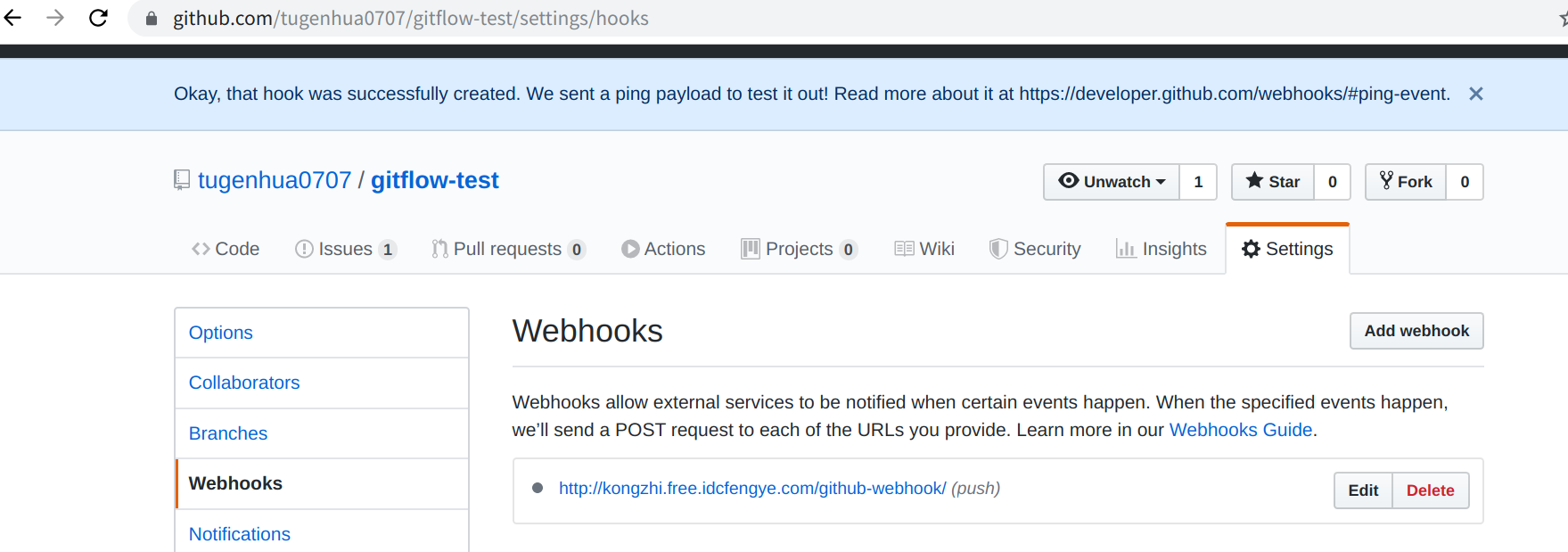Click the browser address bar URL

click(410, 19)
